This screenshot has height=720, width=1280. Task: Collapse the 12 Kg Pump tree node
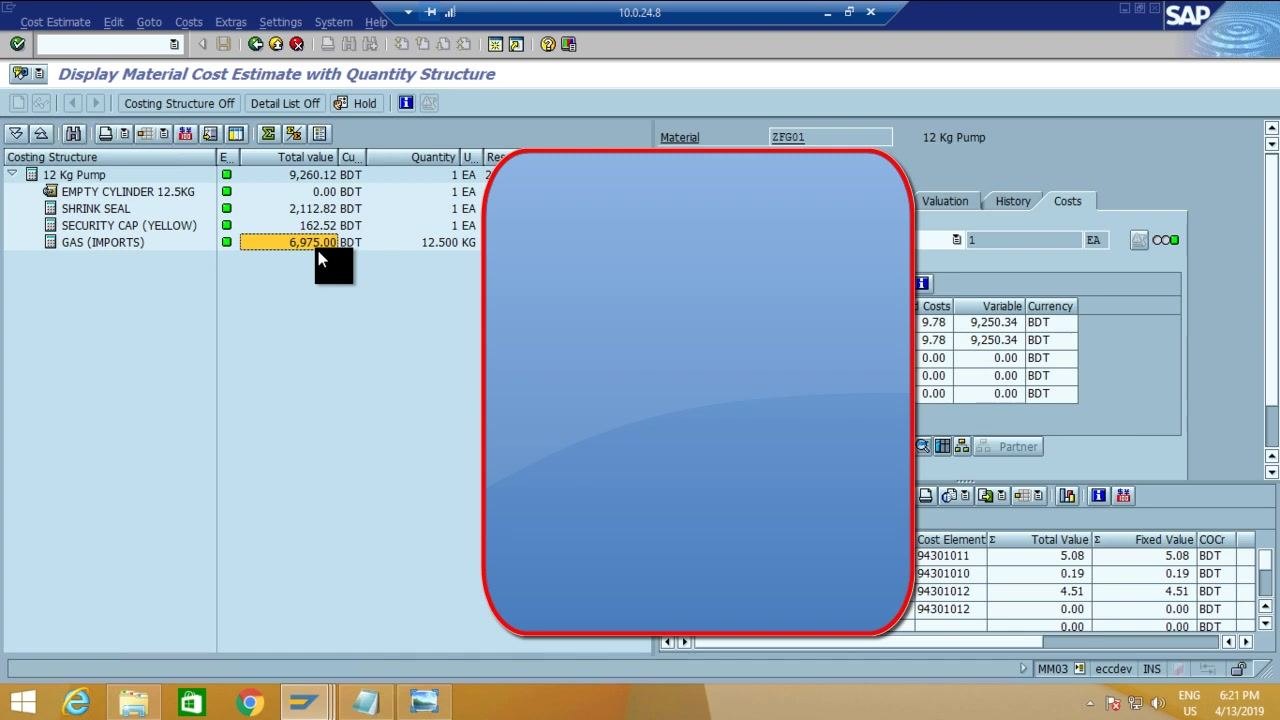[12, 174]
